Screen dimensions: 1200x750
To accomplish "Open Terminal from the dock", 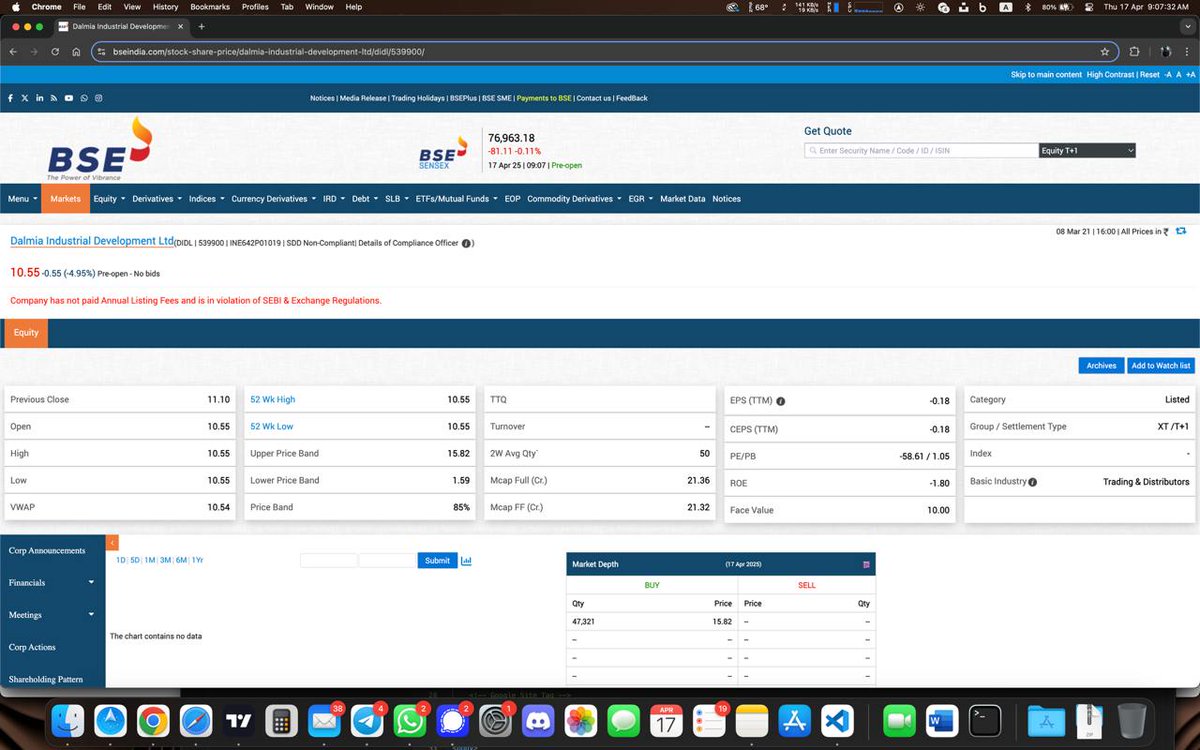I will tap(984, 720).
